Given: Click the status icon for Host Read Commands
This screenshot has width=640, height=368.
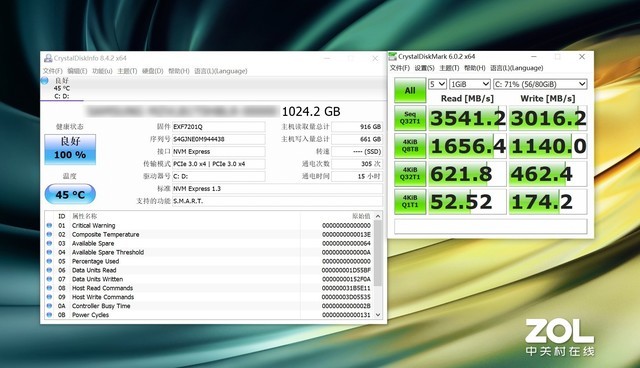Looking at the screenshot, I should (x=49, y=288).
